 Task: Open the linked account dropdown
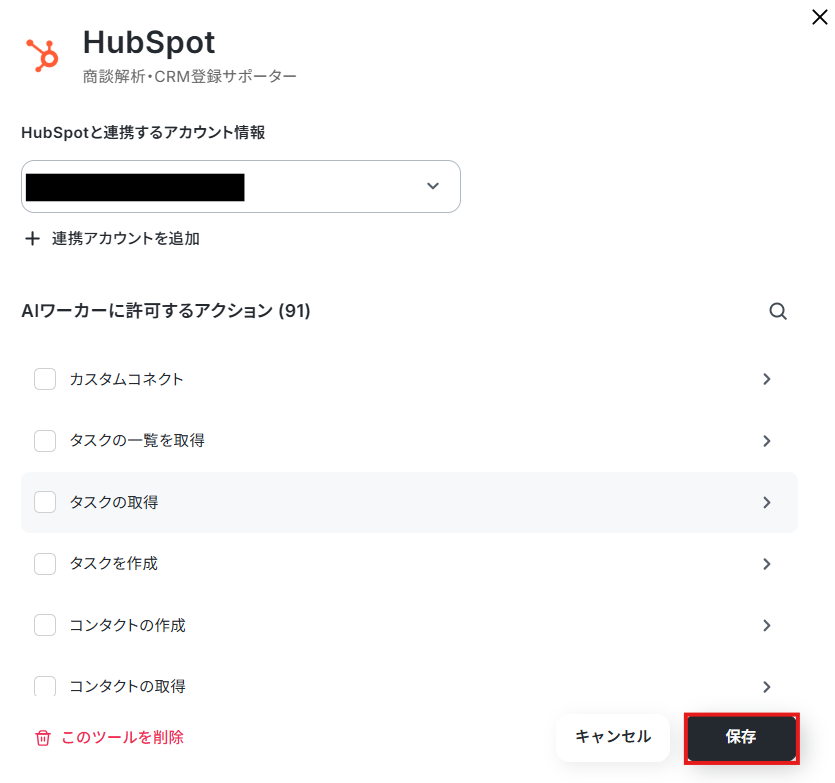[241, 186]
